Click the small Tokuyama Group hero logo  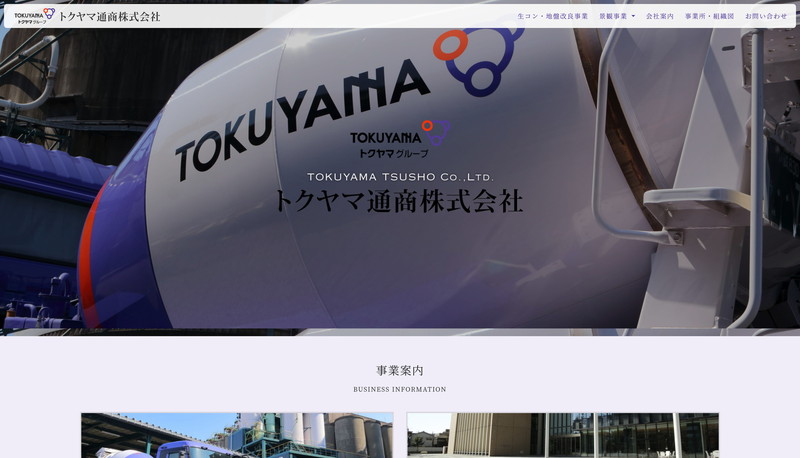pyautogui.click(x=400, y=139)
